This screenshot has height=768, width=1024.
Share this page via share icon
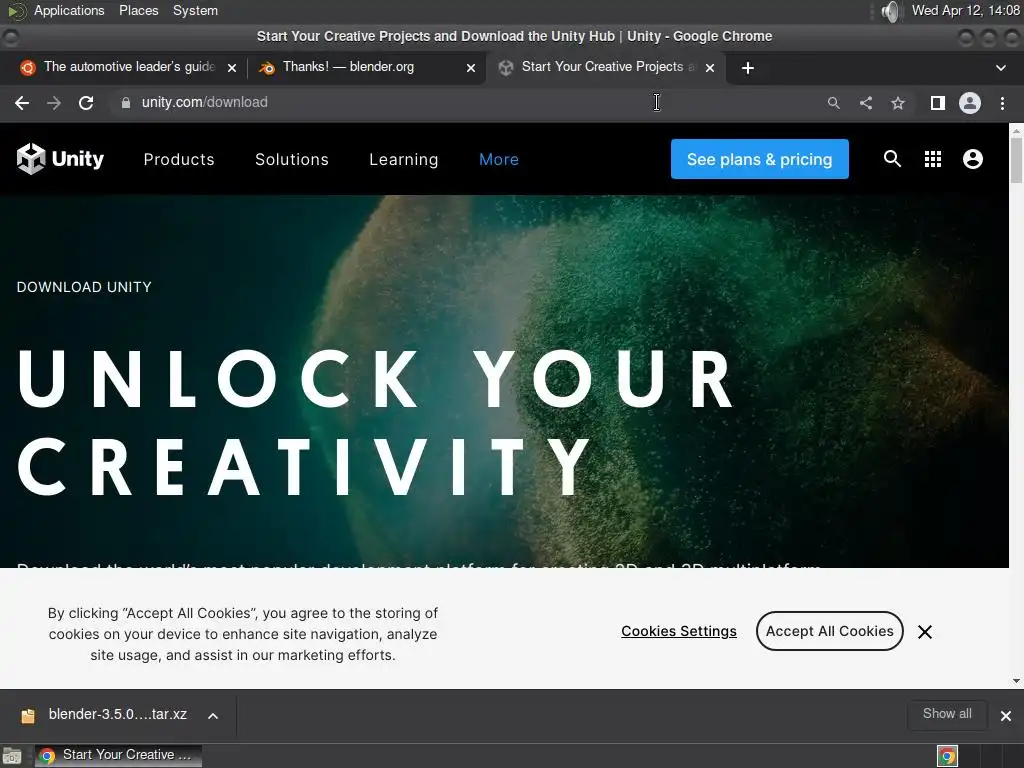click(x=866, y=103)
